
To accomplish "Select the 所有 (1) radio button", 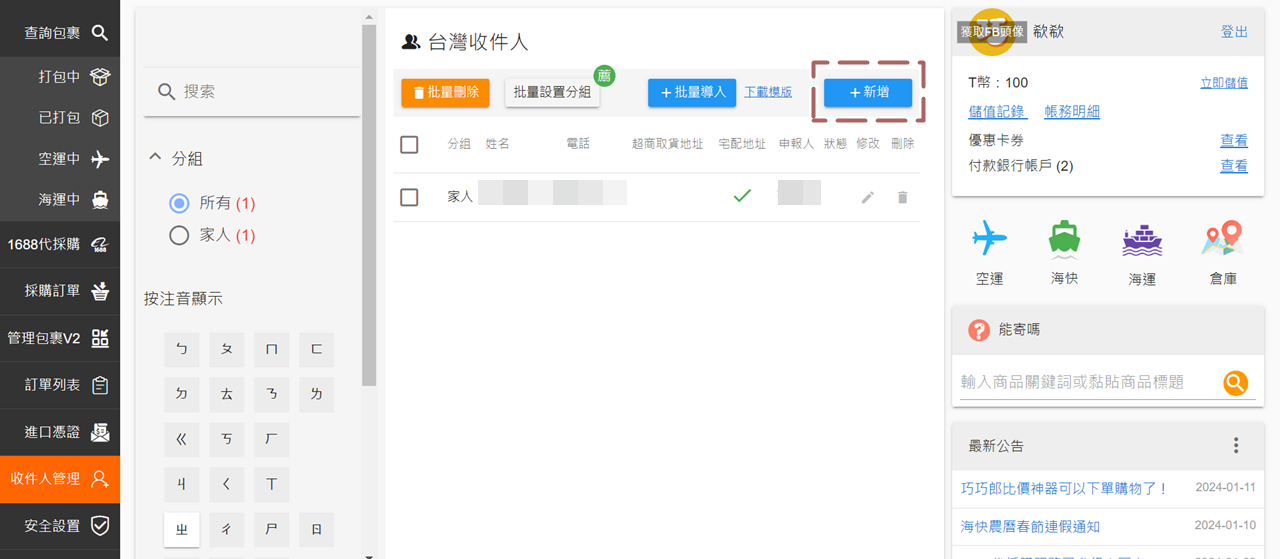I will pos(179,203).
